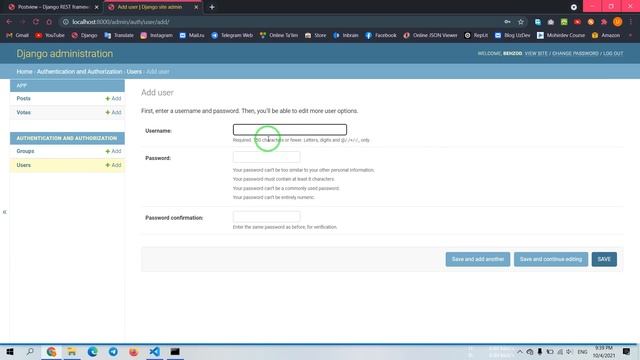640x360 pixels.
Task: Open the Instagram bookmark
Action: (157, 36)
